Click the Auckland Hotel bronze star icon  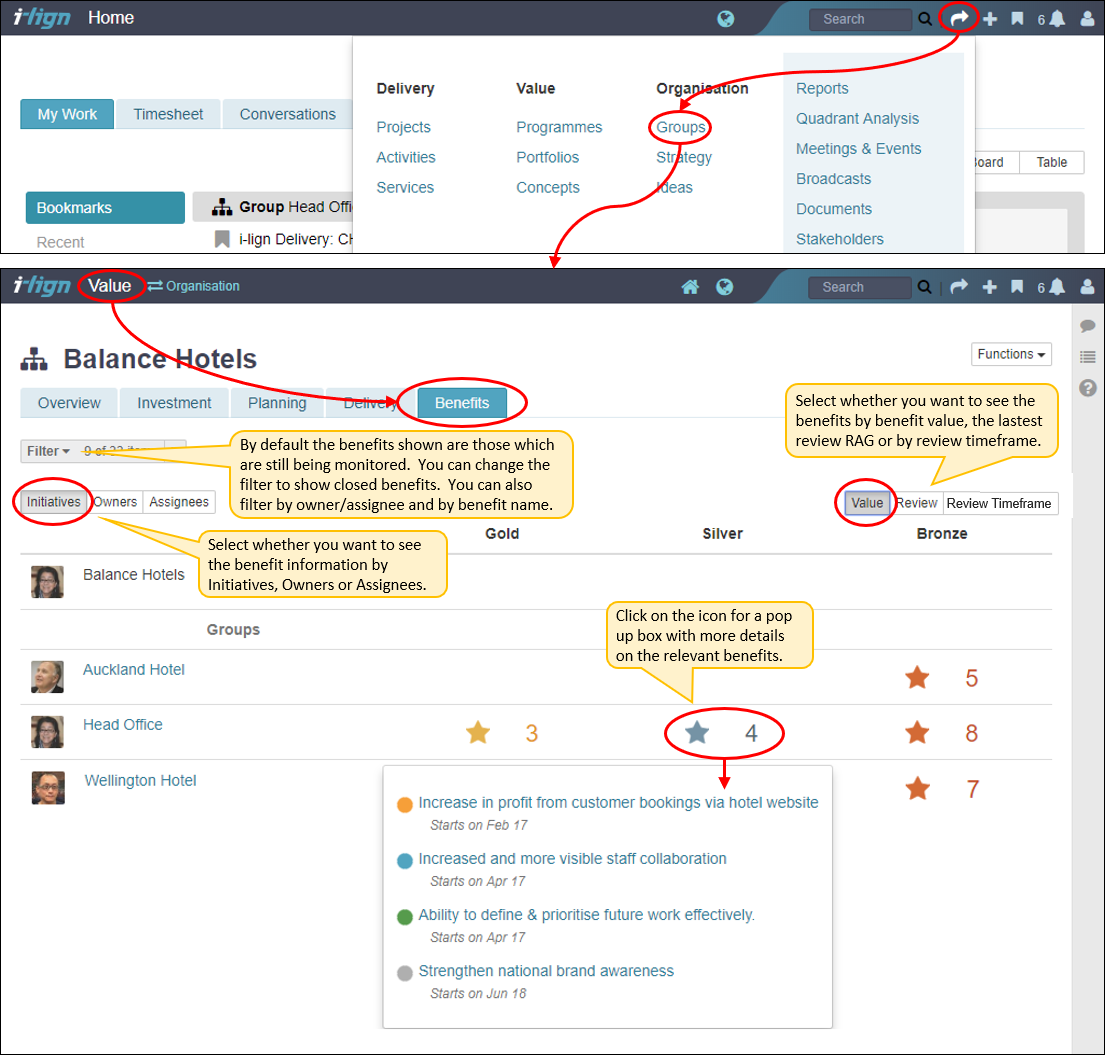tap(917, 677)
